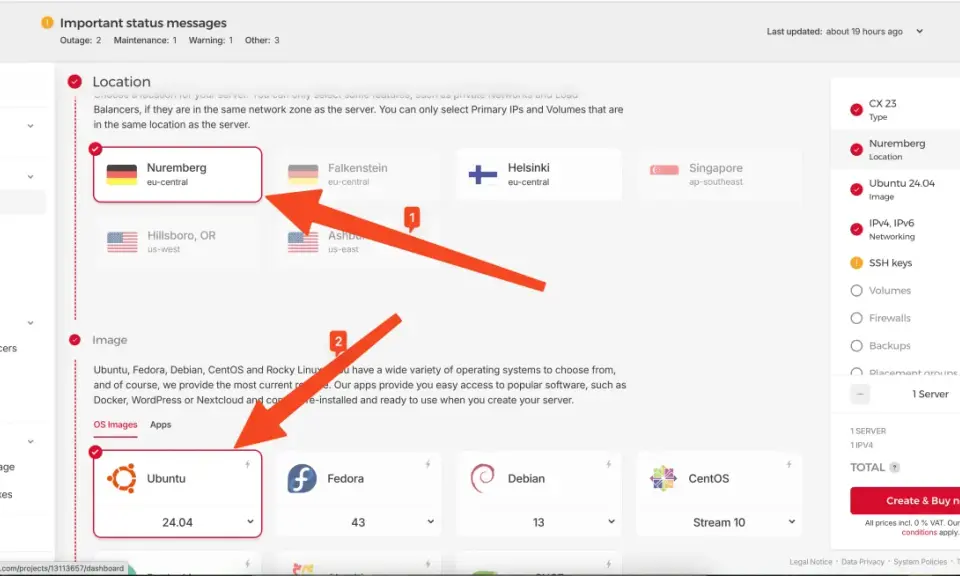
Task: Click the Outage: 2 status count
Action: tap(80, 40)
